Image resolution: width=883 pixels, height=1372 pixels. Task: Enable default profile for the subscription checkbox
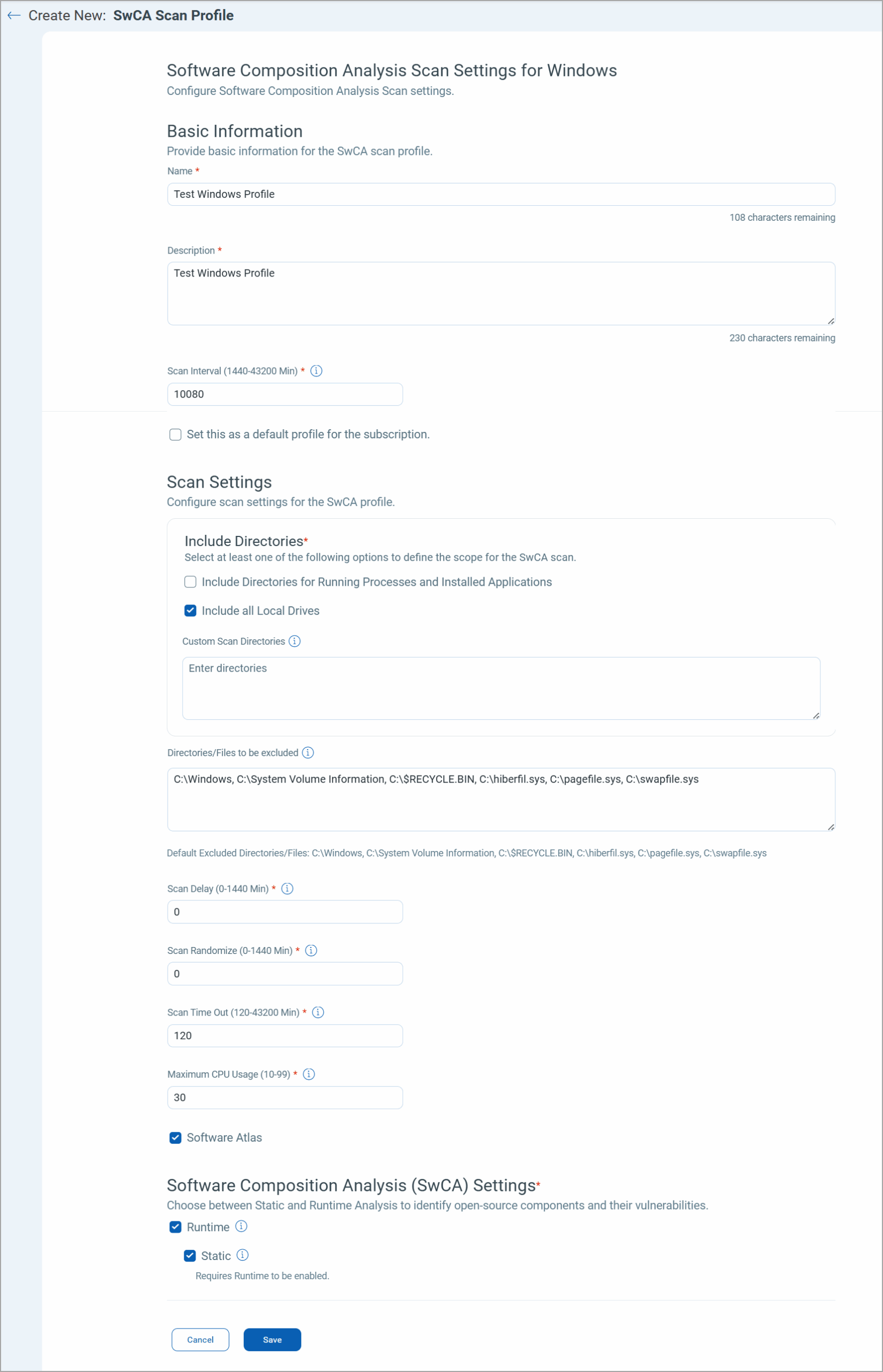pyautogui.click(x=175, y=435)
